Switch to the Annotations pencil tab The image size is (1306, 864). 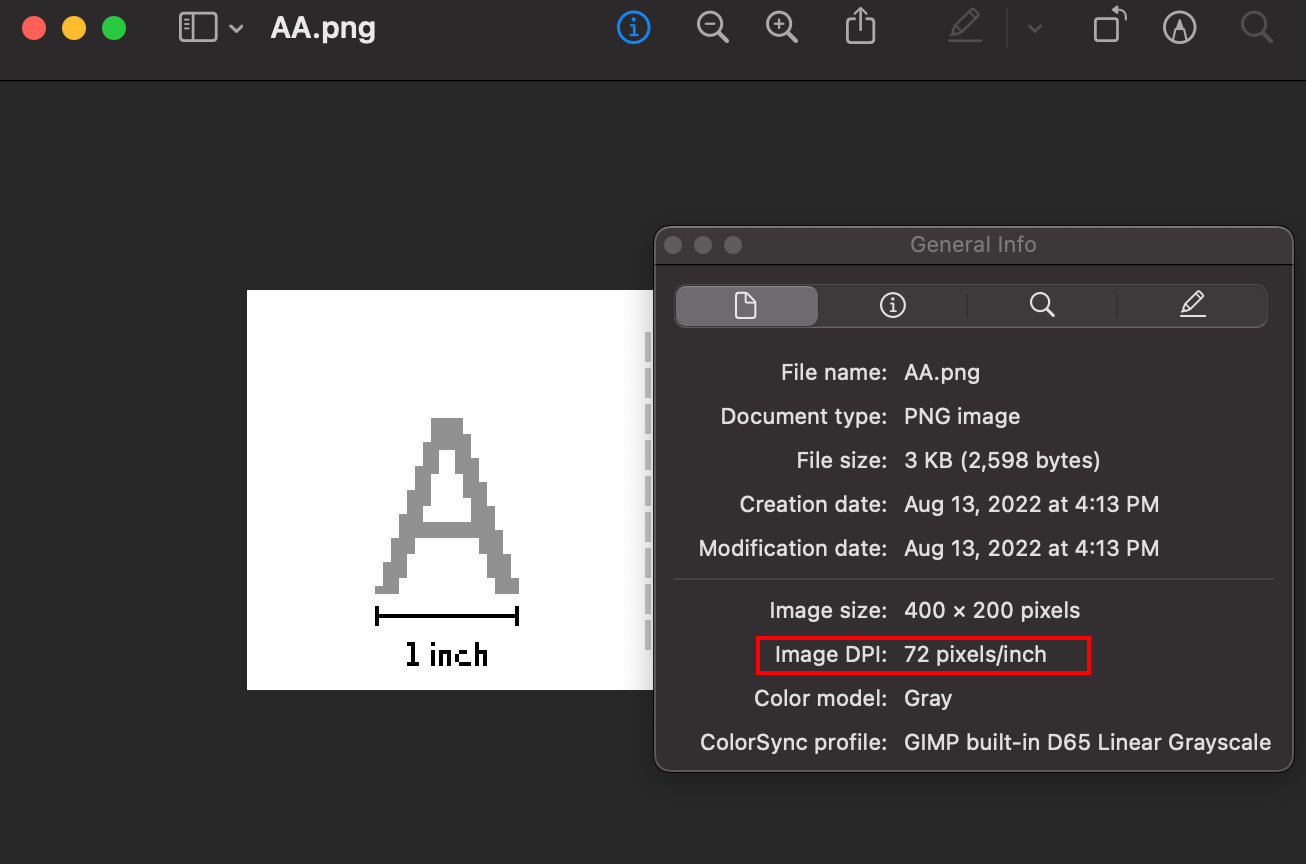(x=1192, y=306)
